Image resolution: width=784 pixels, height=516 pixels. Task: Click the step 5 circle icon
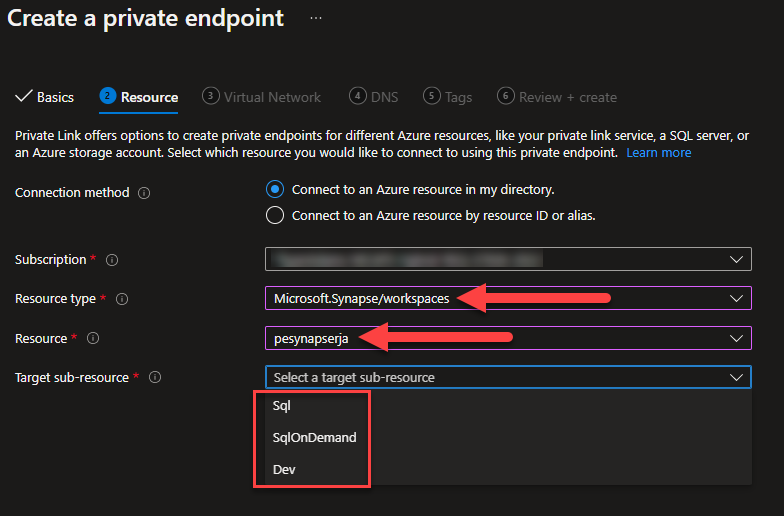coord(432,96)
